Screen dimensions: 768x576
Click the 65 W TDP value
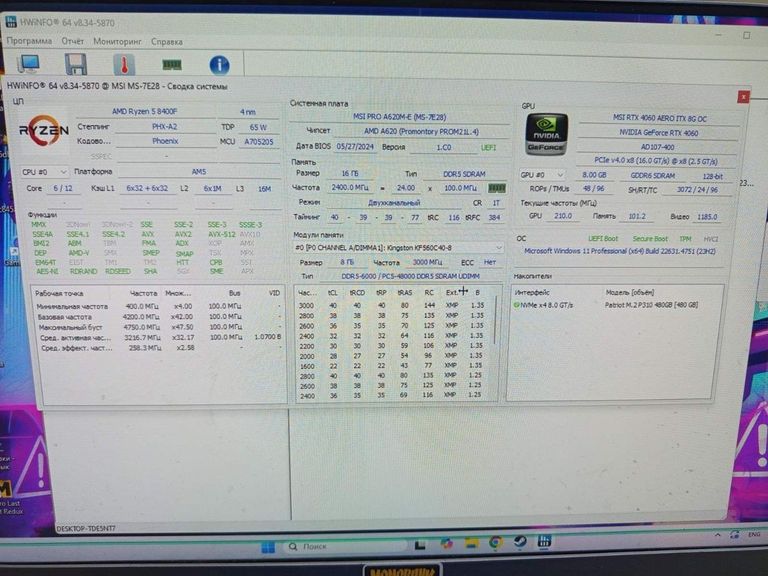[x=258, y=127]
